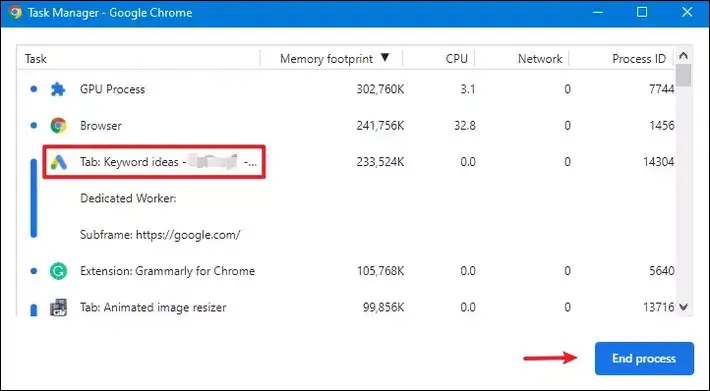This screenshot has height=391, width=710.
Task: Click the 241,756K memory value
Action: click(380, 125)
